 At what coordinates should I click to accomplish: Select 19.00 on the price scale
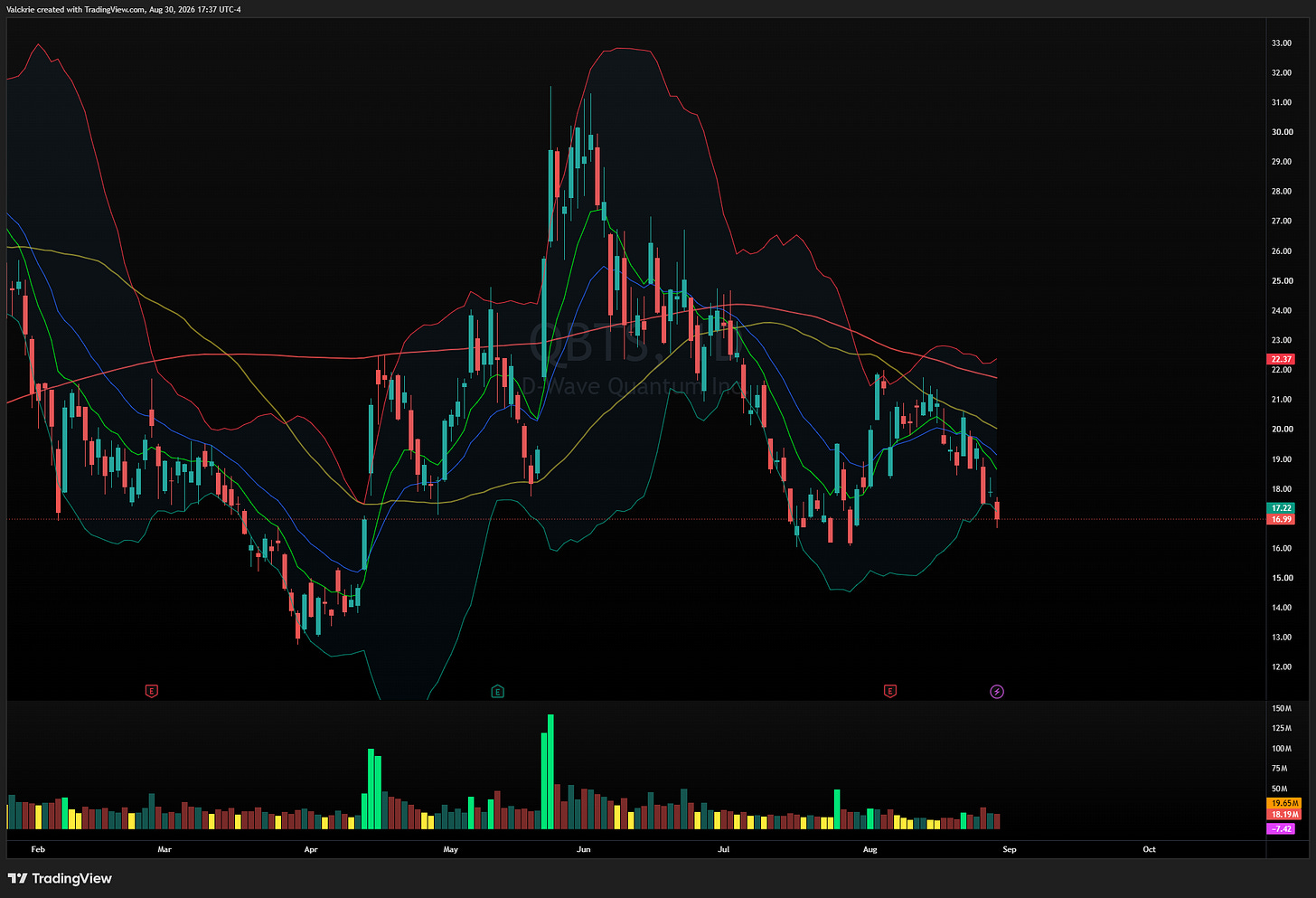pyautogui.click(x=1282, y=459)
